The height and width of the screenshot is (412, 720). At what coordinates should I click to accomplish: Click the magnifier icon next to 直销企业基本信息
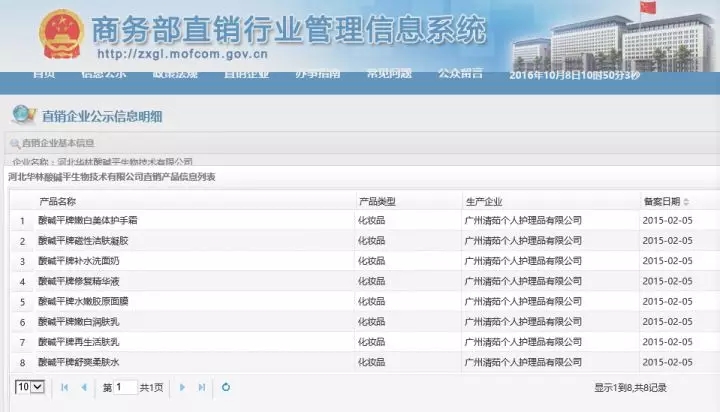pos(15,144)
